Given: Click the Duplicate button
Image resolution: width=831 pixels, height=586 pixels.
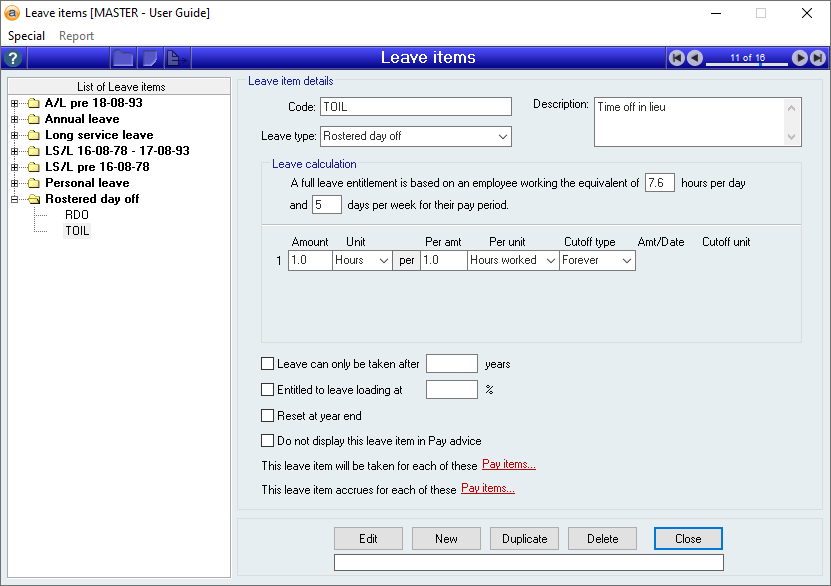Looking at the screenshot, I should 525,538.
